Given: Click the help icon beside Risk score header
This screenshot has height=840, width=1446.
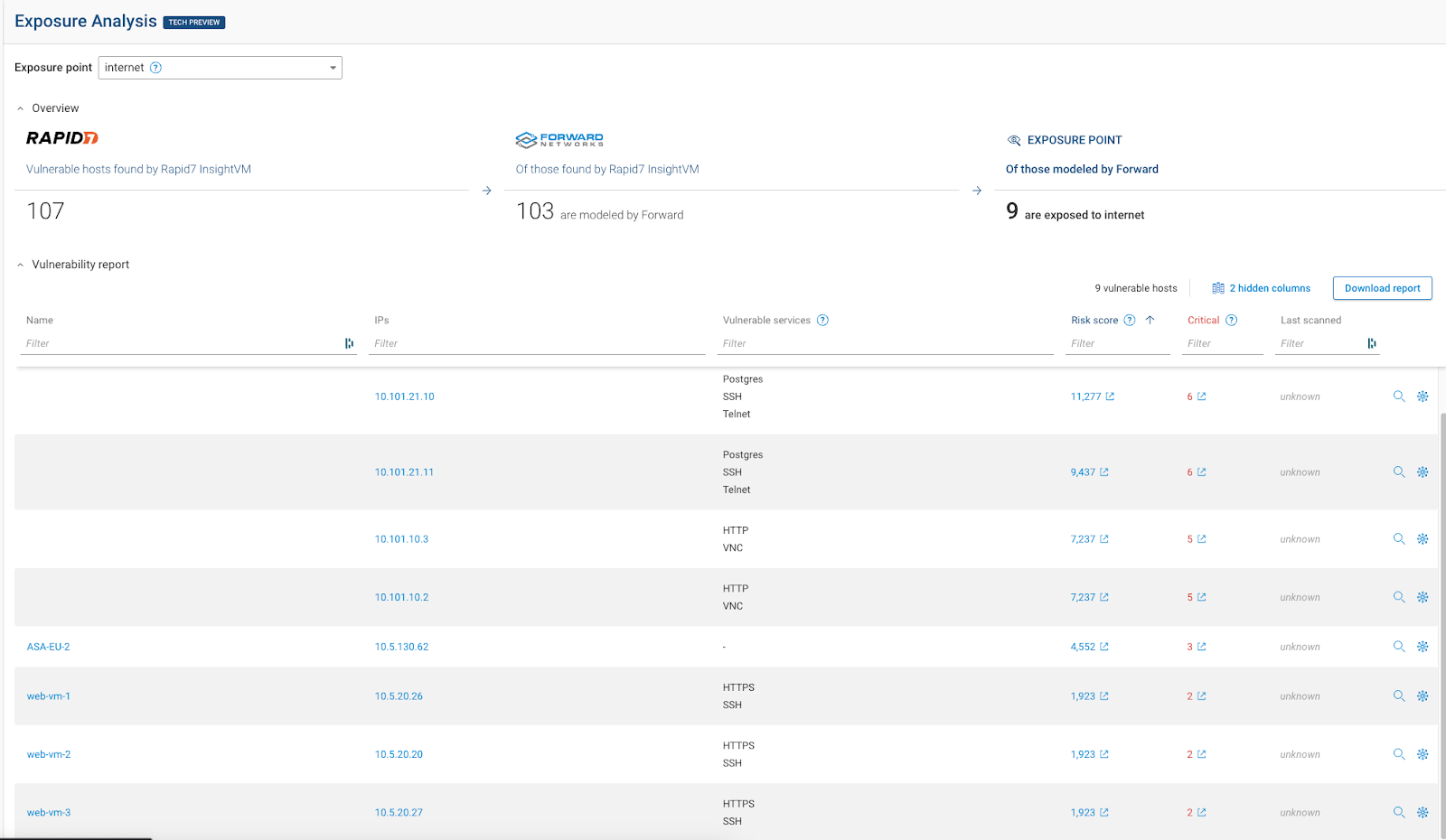Looking at the screenshot, I should (x=1129, y=320).
